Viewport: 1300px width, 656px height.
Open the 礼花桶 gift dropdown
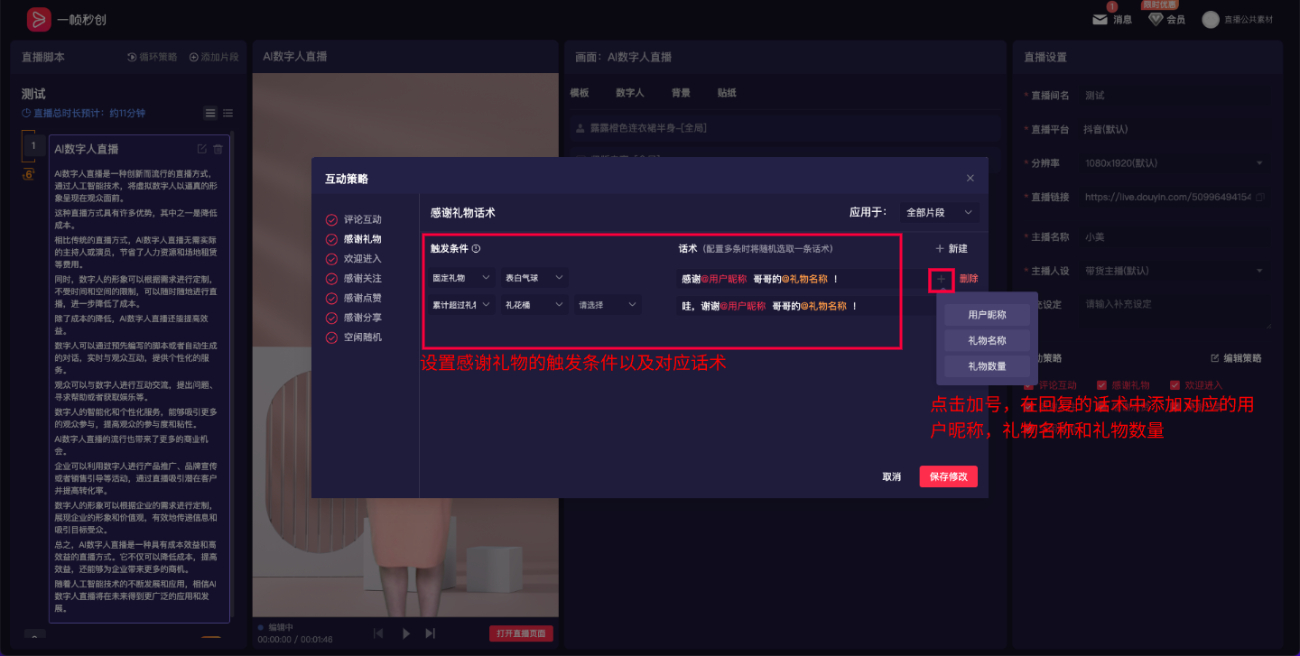point(535,305)
